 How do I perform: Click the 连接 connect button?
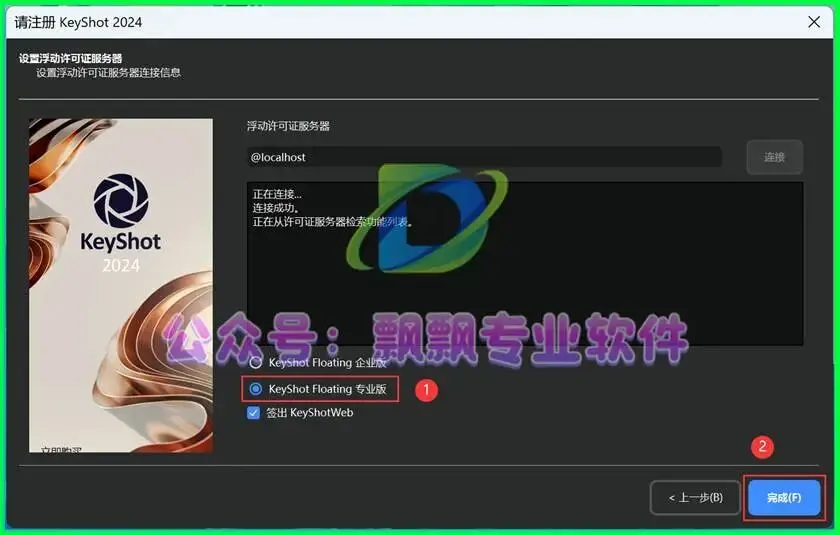tap(775, 157)
